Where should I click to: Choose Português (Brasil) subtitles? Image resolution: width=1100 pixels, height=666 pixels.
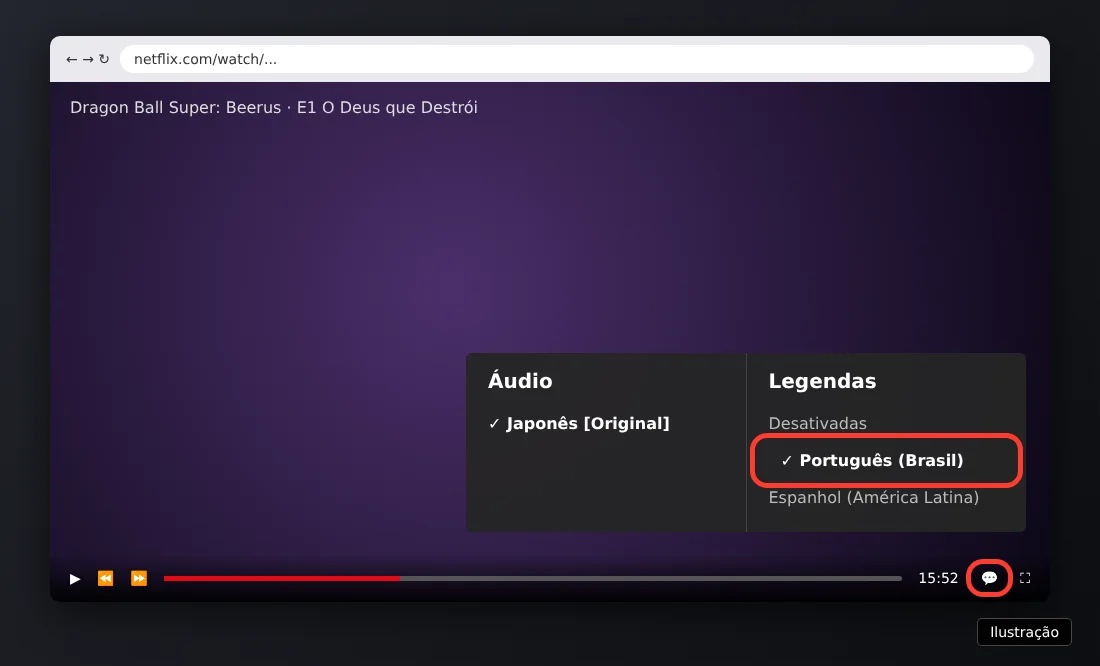tap(886, 460)
